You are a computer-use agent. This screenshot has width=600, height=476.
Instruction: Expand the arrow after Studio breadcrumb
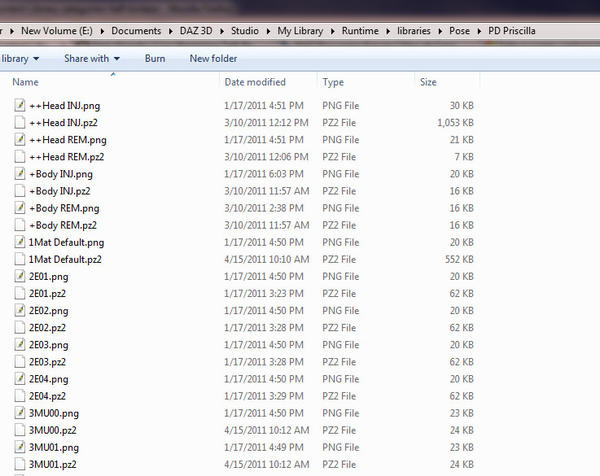[x=268, y=31]
